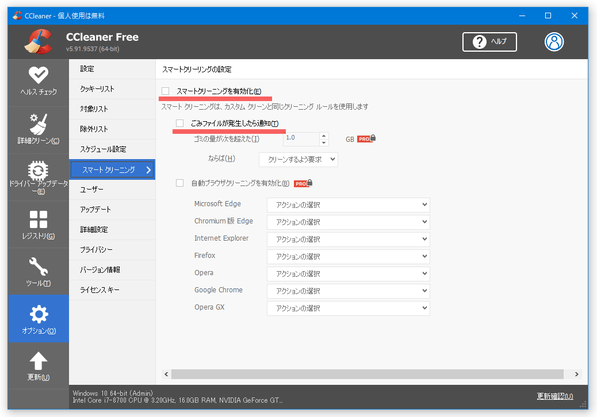Enable Smart Cleaning checkbox
This screenshot has width=597, height=417.
click(165, 91)
